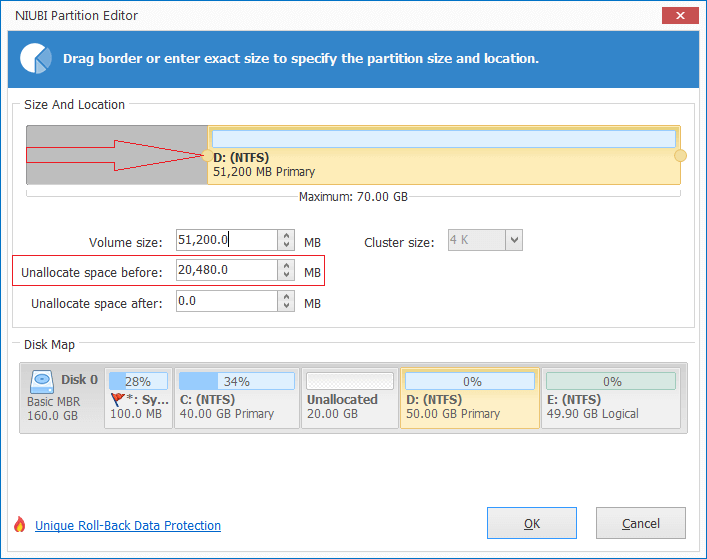The width and height of the screenshot is (707, 559).
Task: Click the pie chart icon in header
Action: coord(36,59)
